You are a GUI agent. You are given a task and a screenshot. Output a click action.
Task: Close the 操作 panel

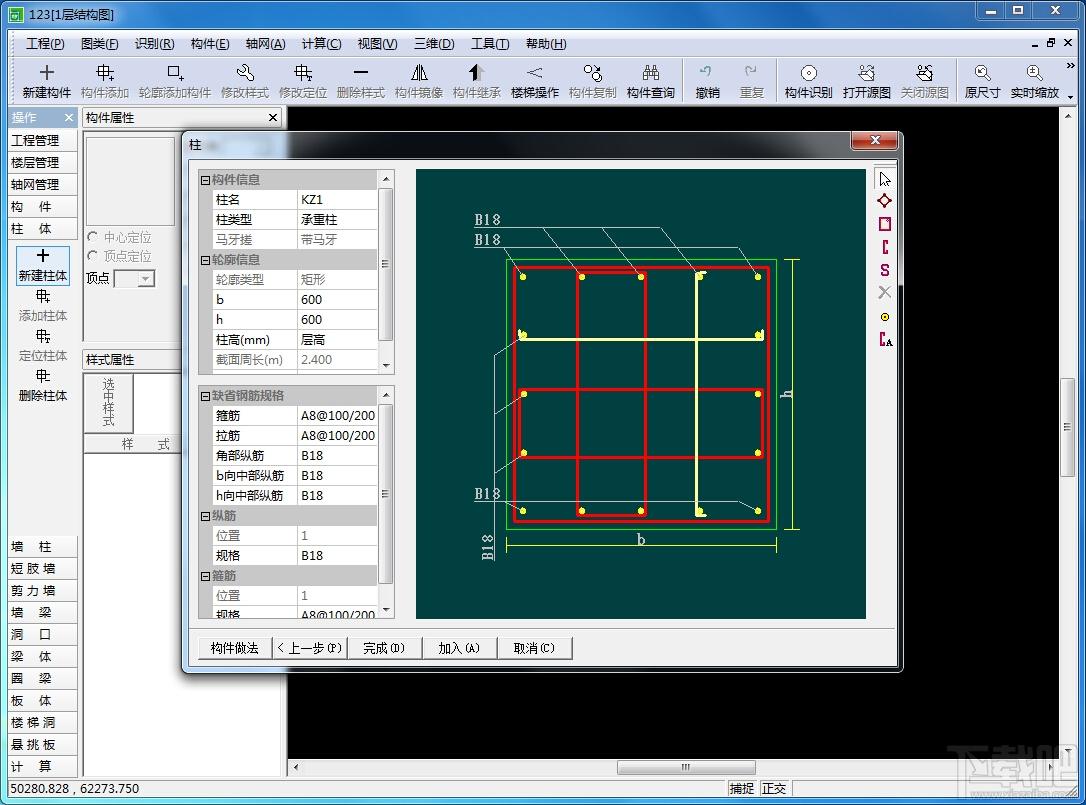[69, 118]
